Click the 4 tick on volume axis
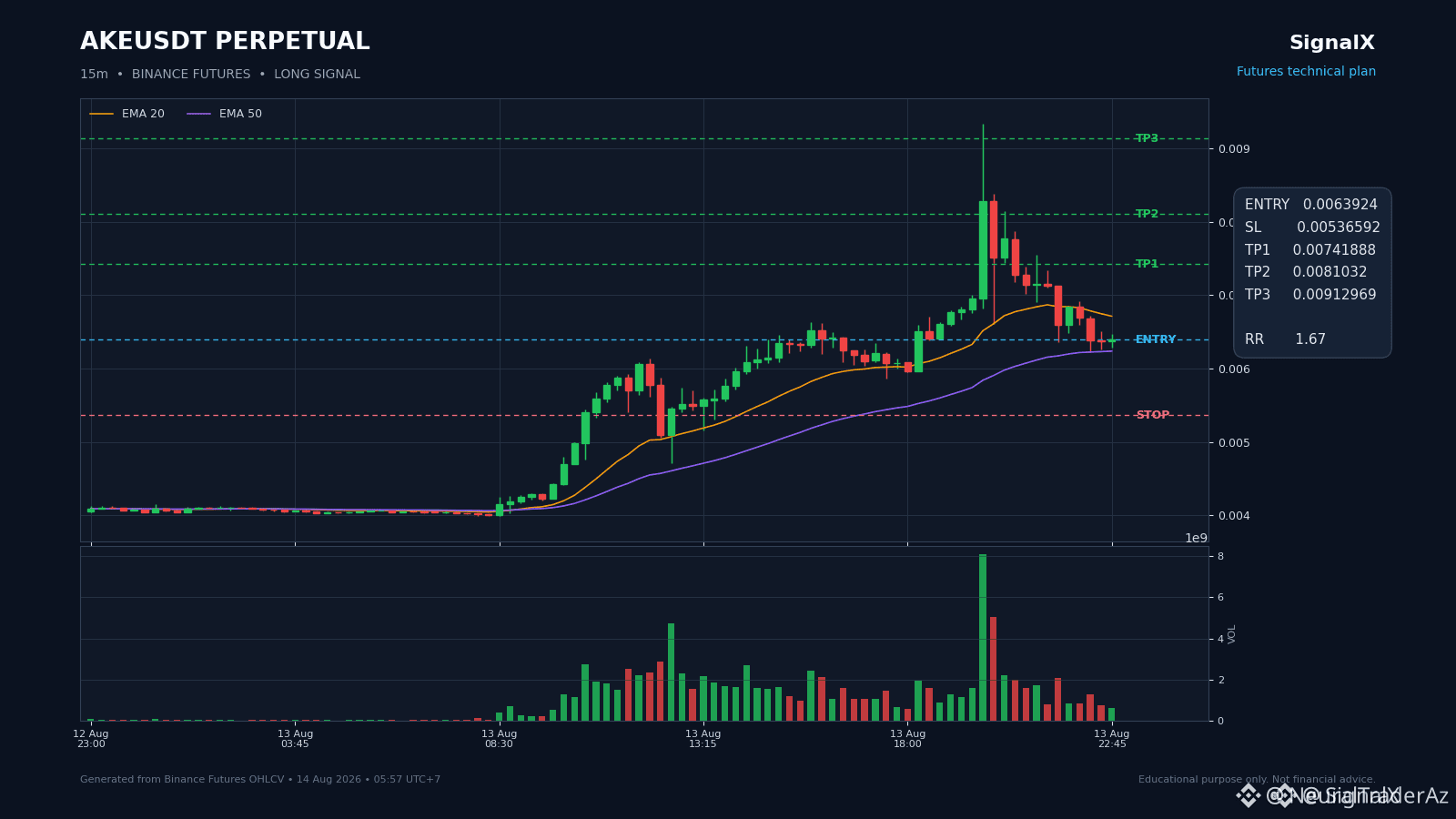Screen dimensions: 1456x819 pyautogui.click(x=1220, y=639)
